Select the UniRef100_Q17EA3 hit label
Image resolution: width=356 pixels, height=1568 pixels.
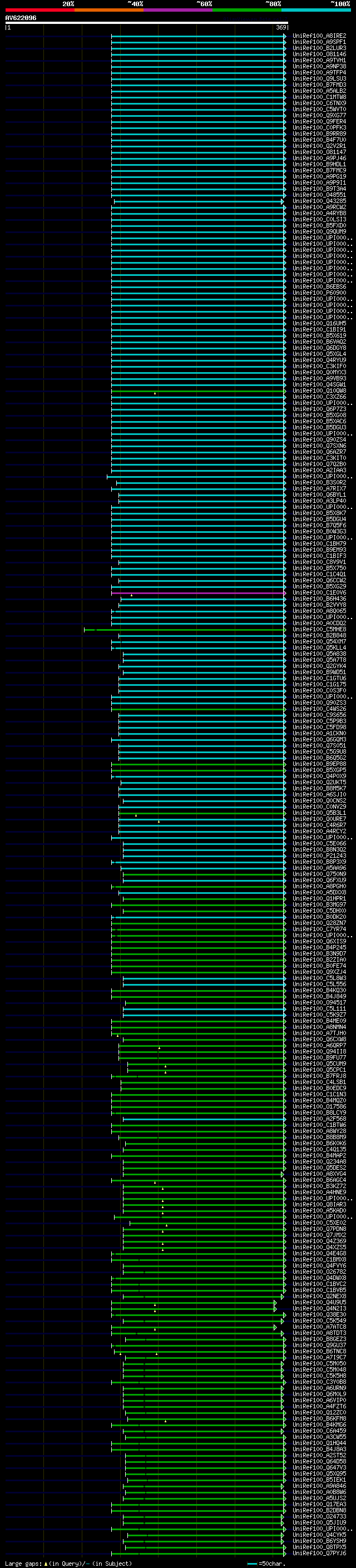(319, 1504)
